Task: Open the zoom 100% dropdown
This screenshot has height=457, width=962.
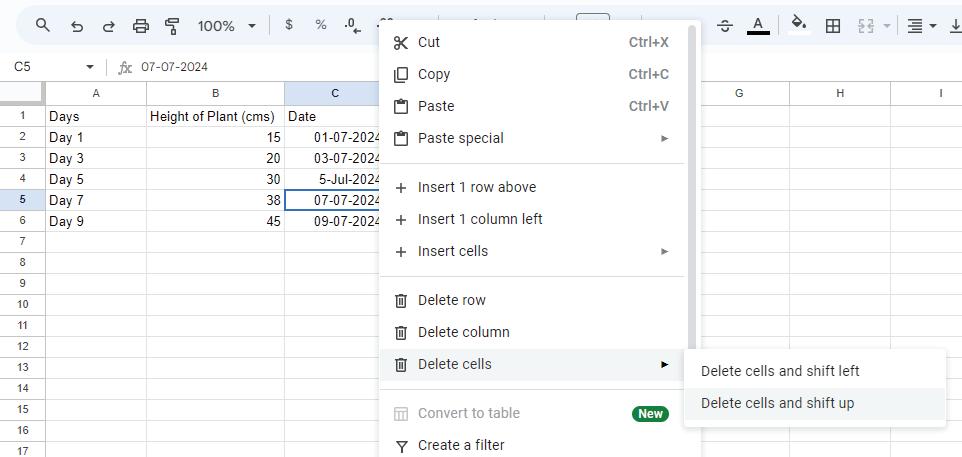Action: point(227,25)
